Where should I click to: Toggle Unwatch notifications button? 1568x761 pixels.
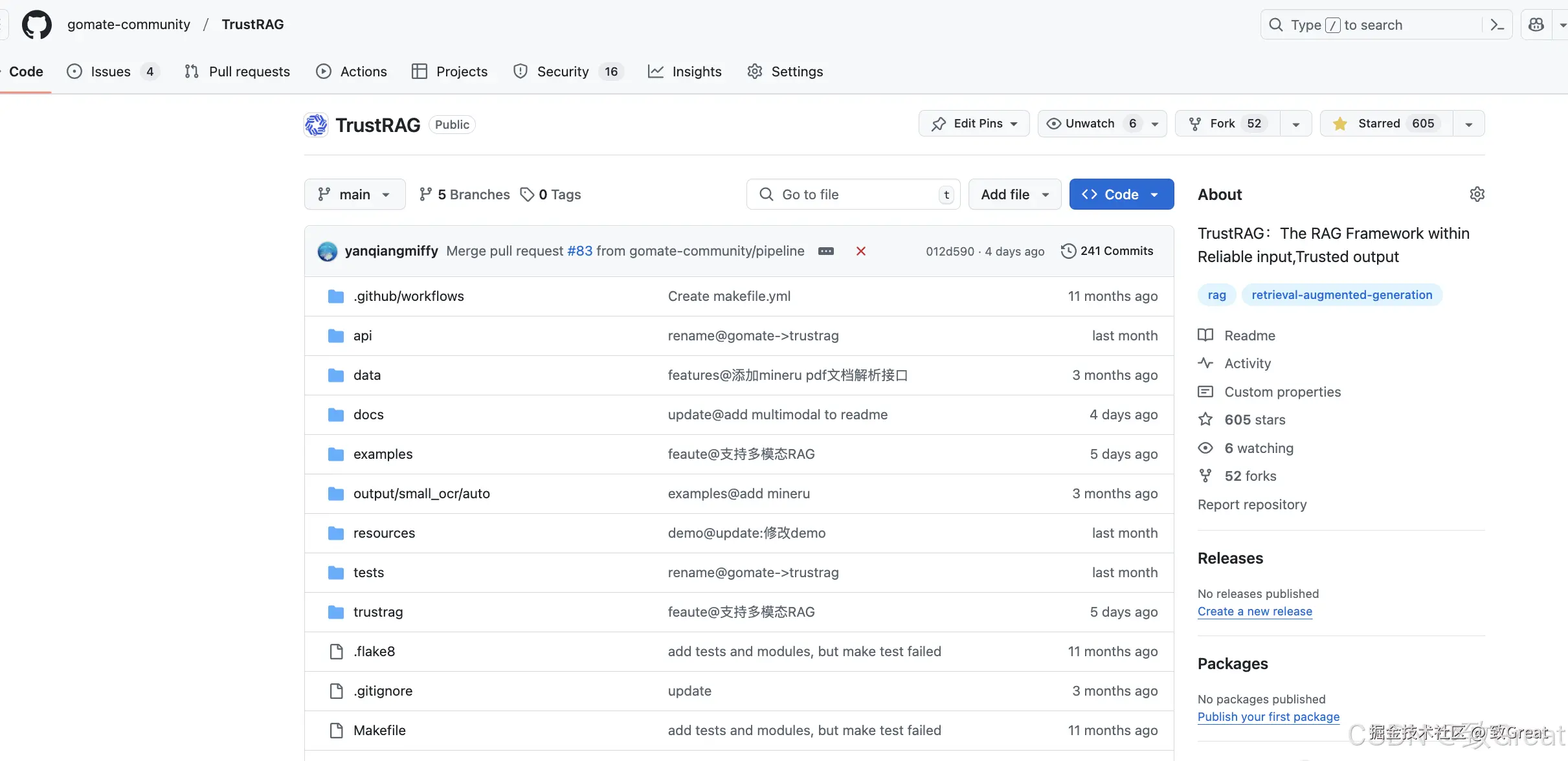1091,124
